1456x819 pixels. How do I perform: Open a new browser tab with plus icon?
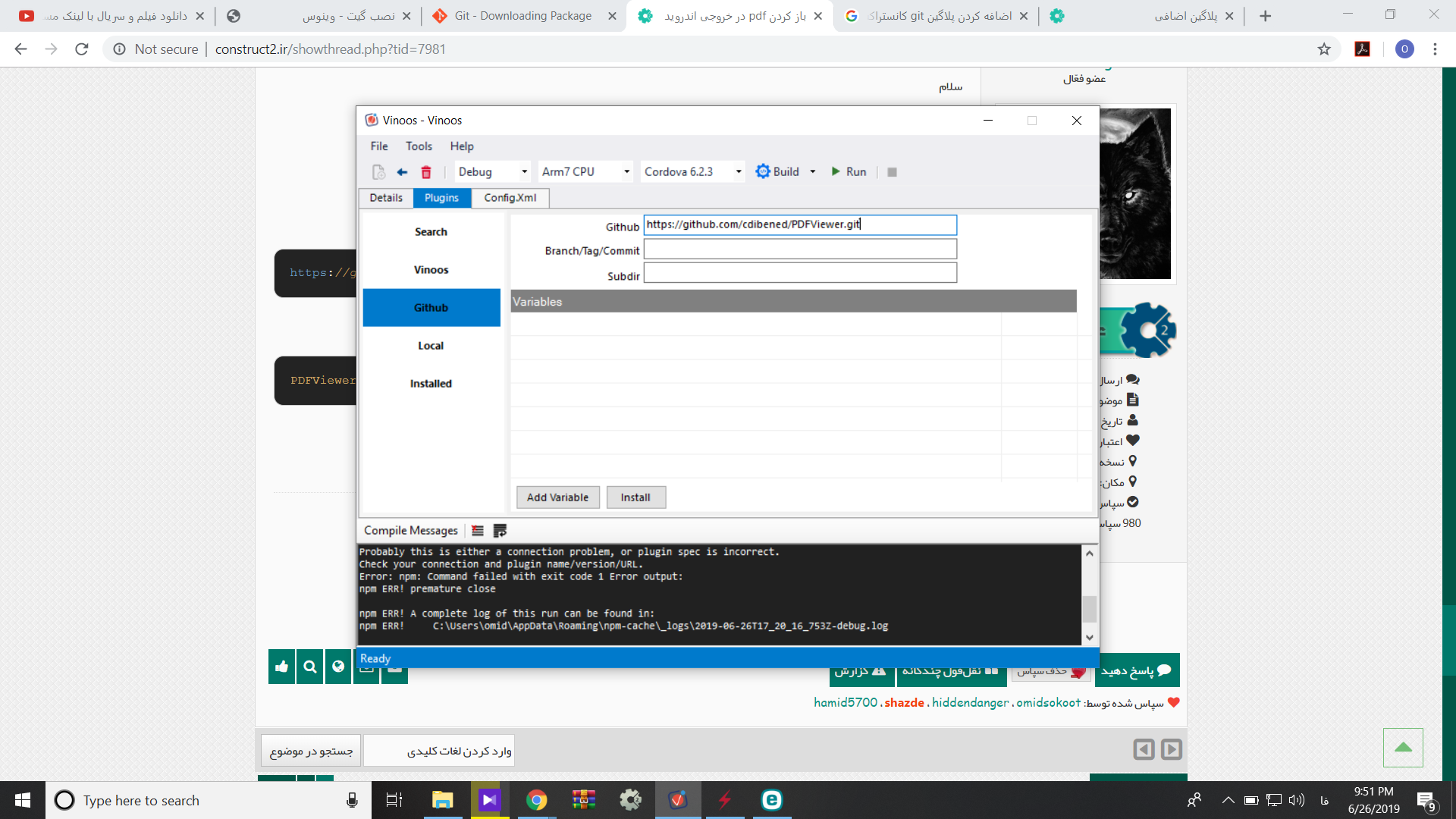[1265, 16]
